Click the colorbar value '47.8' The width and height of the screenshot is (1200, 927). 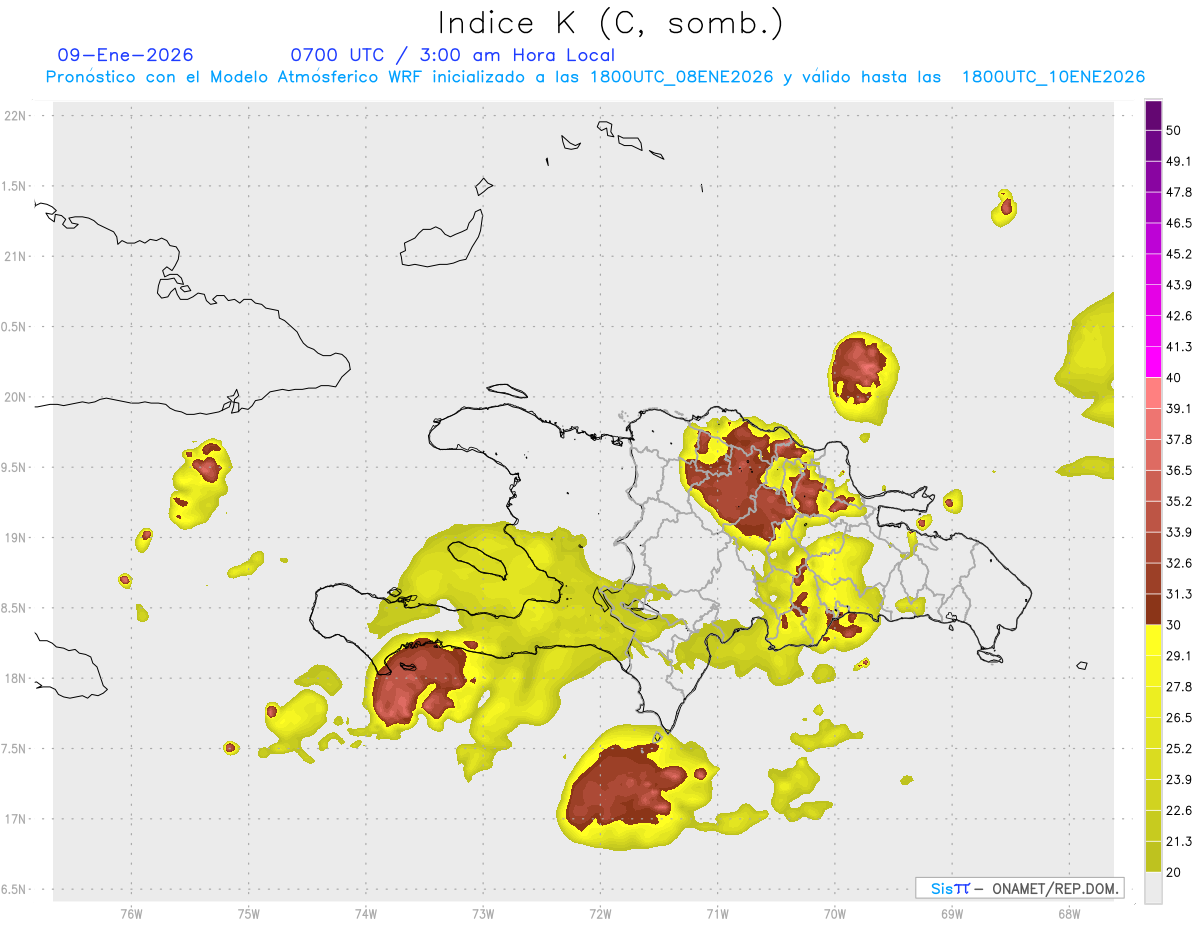[x=1179, y=192]
